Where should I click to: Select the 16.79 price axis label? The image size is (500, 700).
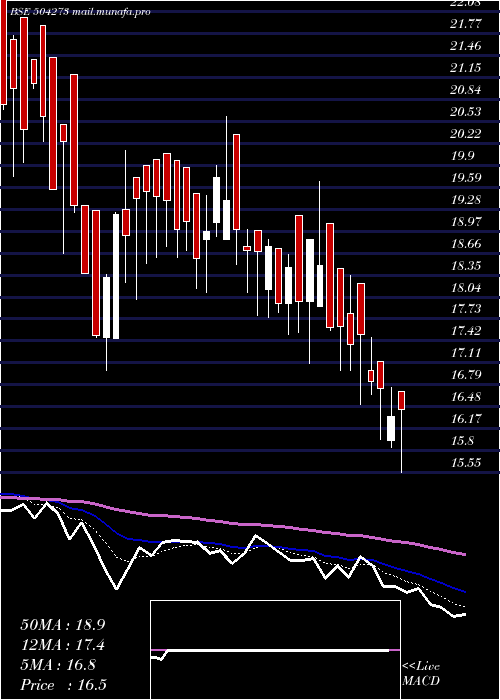pyautogui.click(x=466, y=375)
